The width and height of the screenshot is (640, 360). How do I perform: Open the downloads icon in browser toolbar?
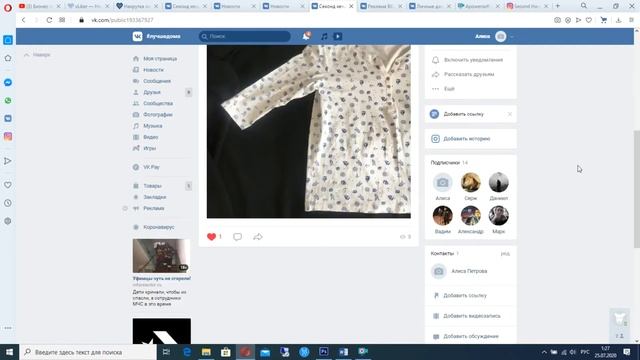click(619, 20)
